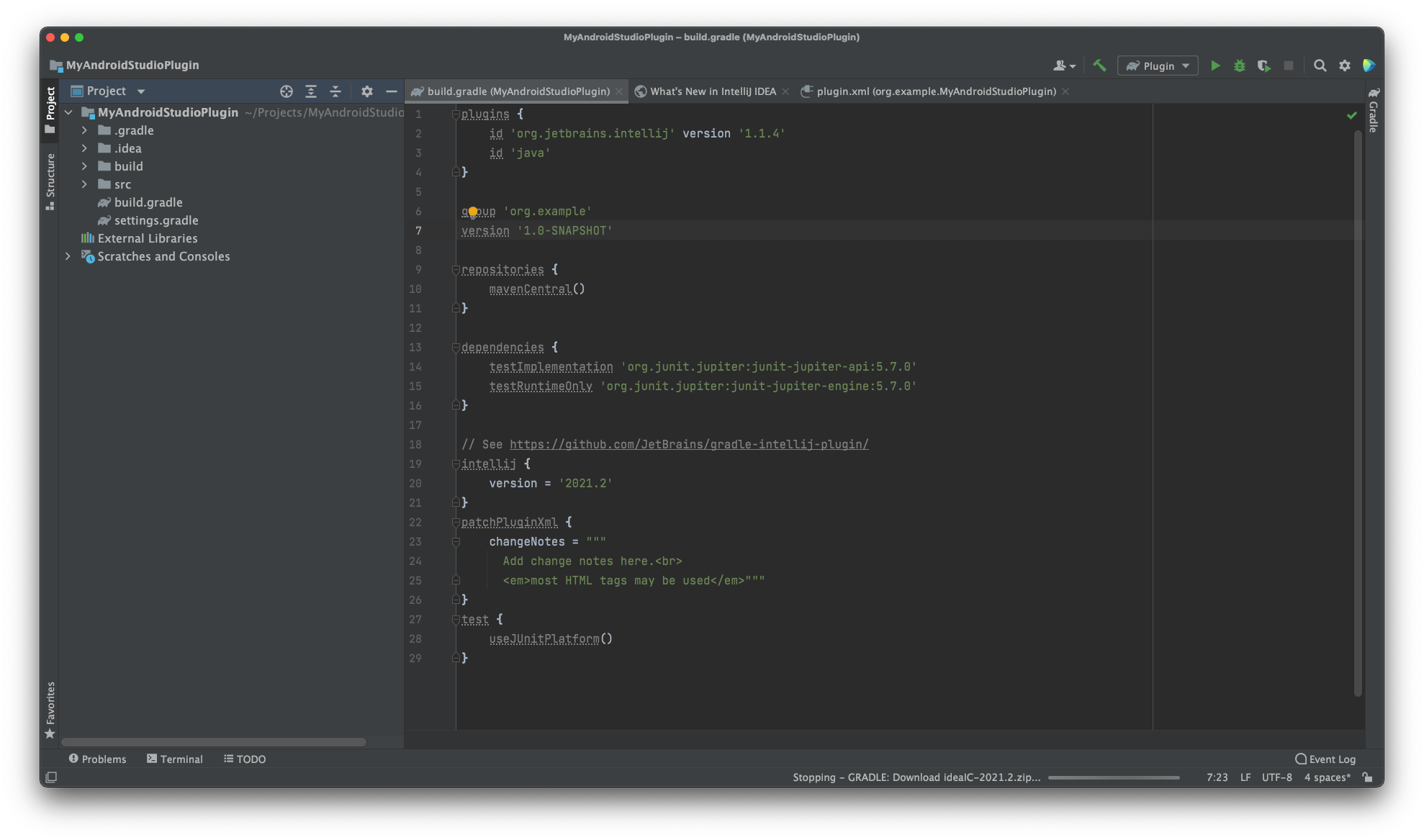1424x840 pixels.
Task: Expand the src folder
Action: pyautogui.click(x=84, y=184)
